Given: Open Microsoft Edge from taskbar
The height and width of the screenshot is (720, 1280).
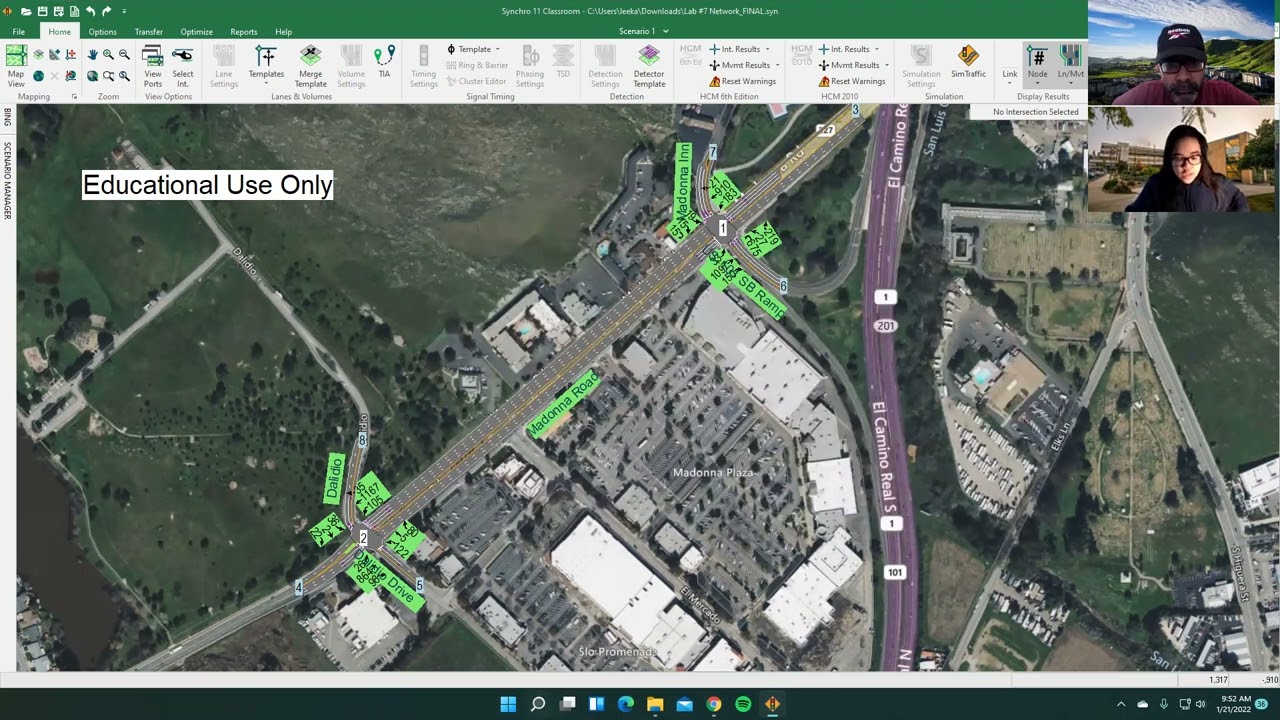Looking at the screenshot, I should (626, 704).
